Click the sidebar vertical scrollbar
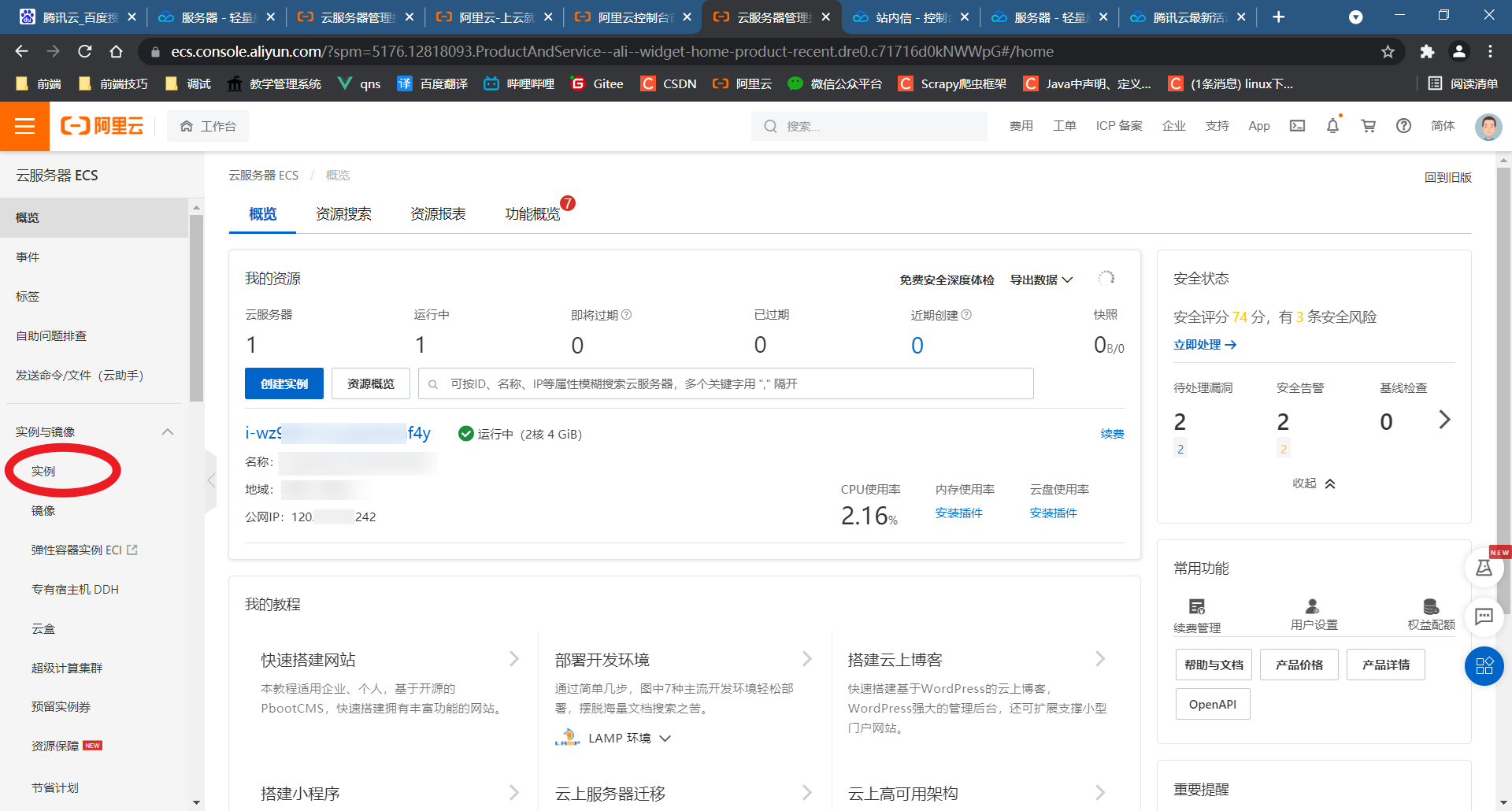This screenshot has width=1512, height=811. [196, 307]
